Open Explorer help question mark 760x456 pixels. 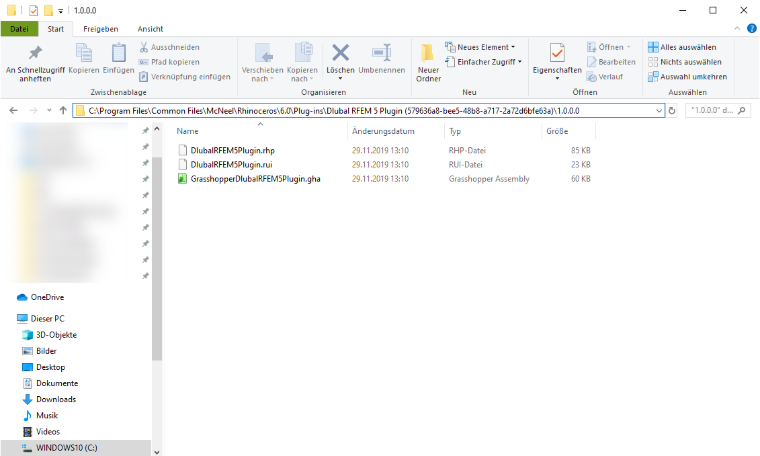point(752,29)
